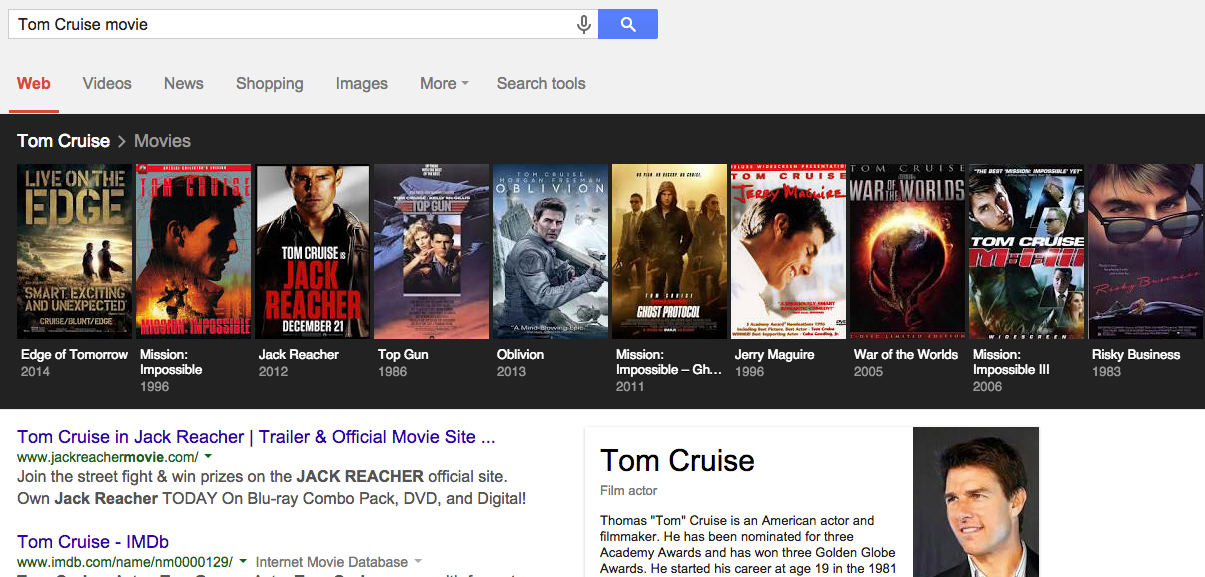Click the War of the Worlds poster

[x=908, y=252]
